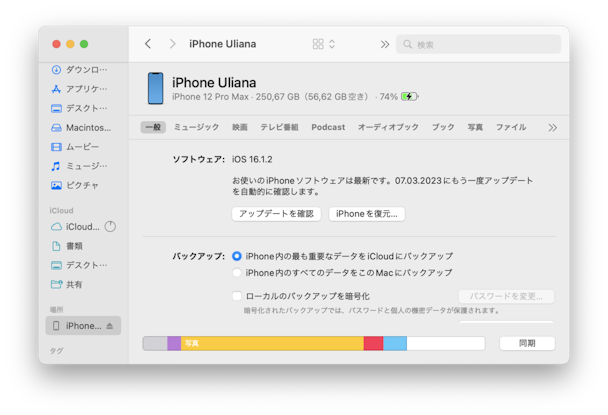Click the iPhoneを復元 button
The width and height of the screenshot is (608, 415).
pos(366,214)
